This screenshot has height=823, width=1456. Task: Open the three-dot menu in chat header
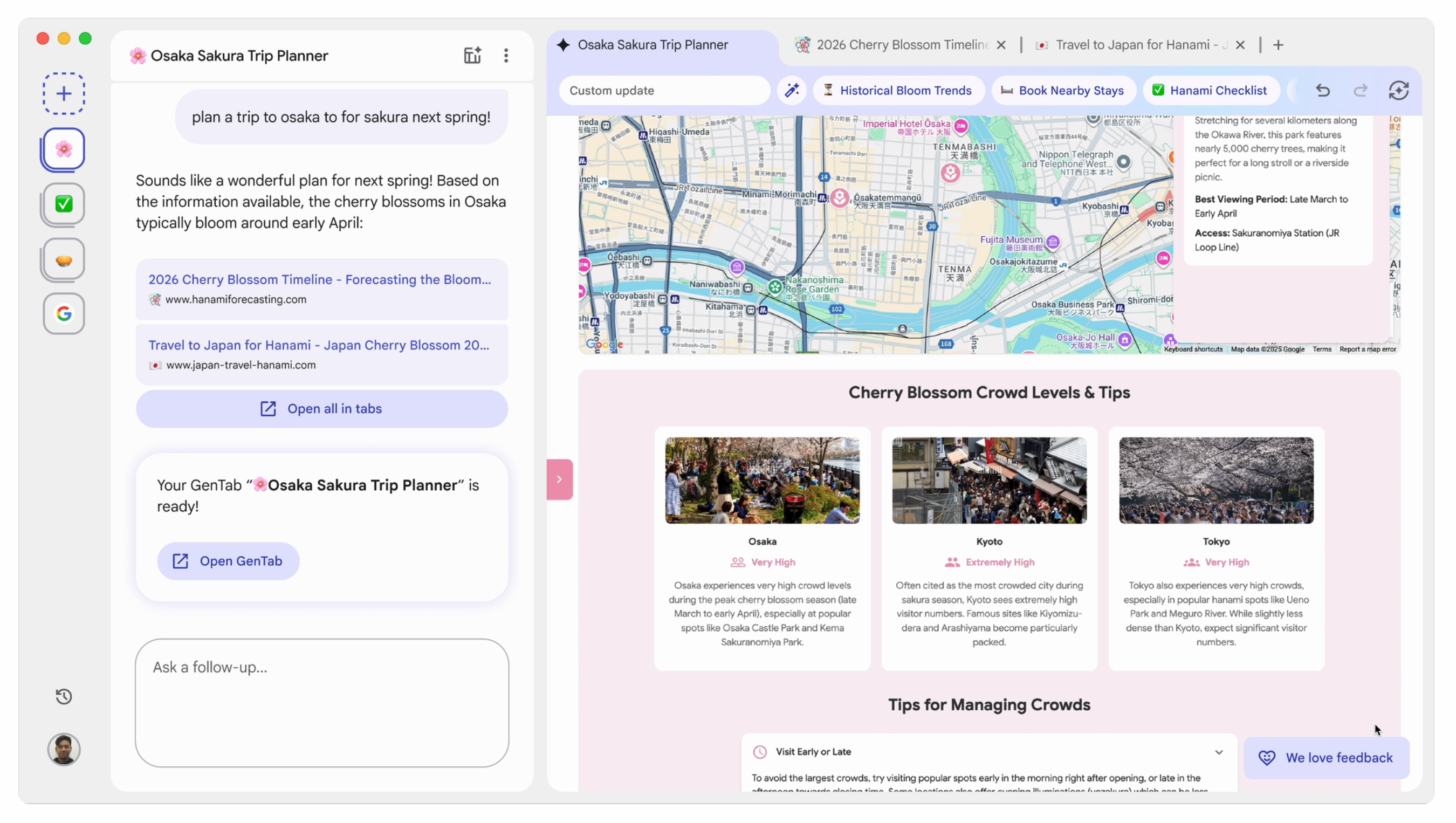[x=506, y=56]
